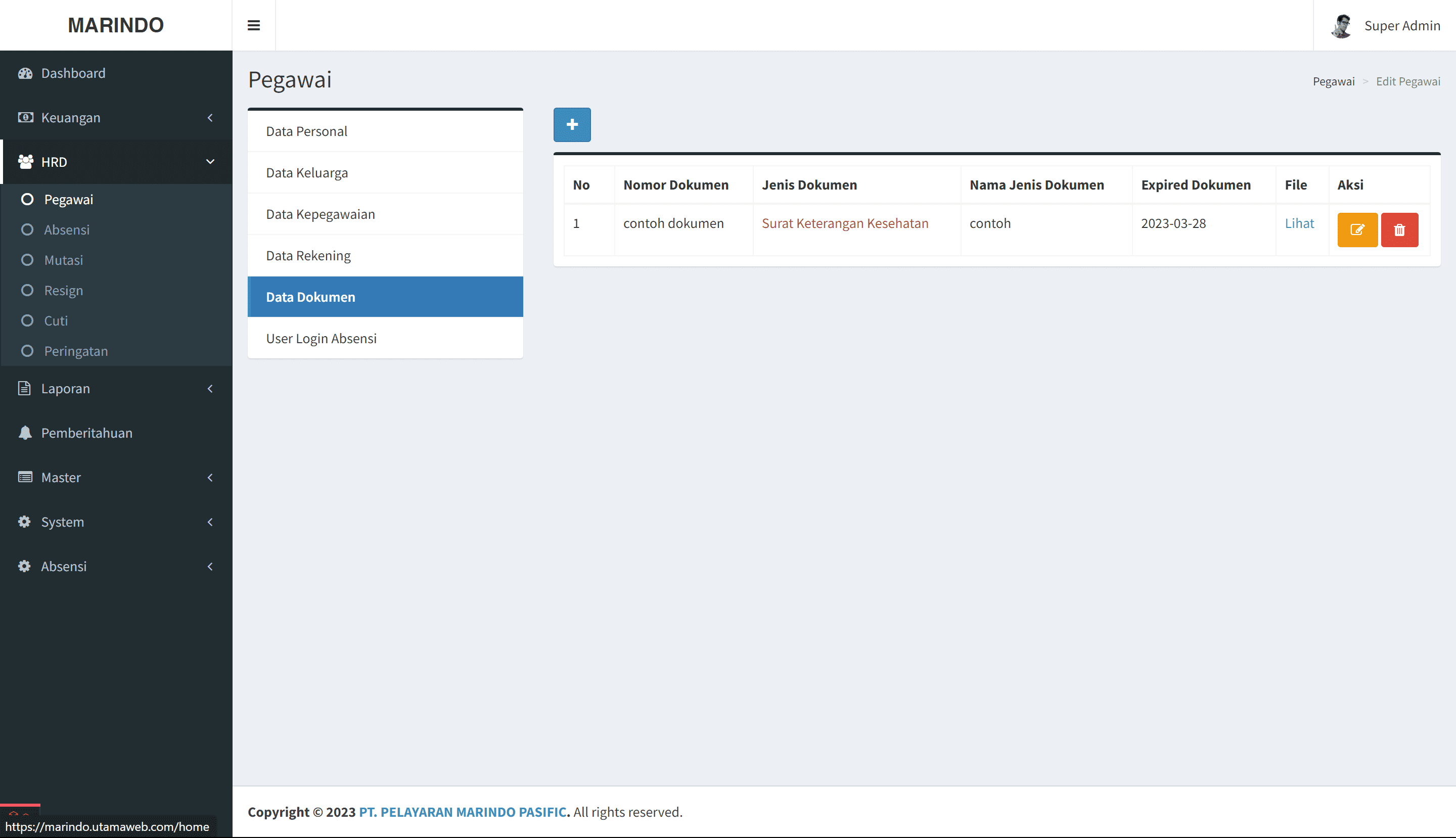Click the orange edit document icon
The height and width of the screenshot is (838, 1456).
point(1357,229)
